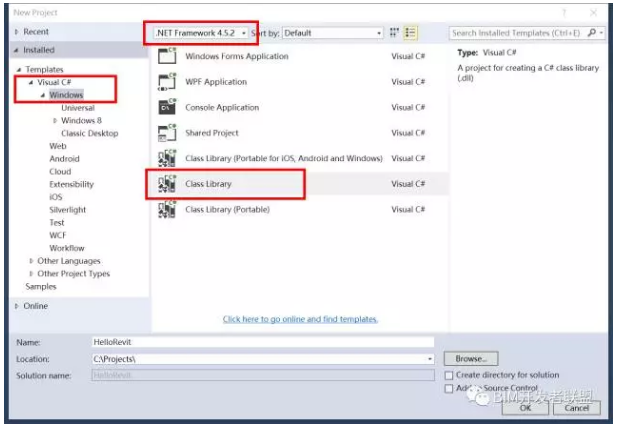Select the Shared Project template name
The height and width of the screenshot is (428, 621).
[x=211, y=133]
